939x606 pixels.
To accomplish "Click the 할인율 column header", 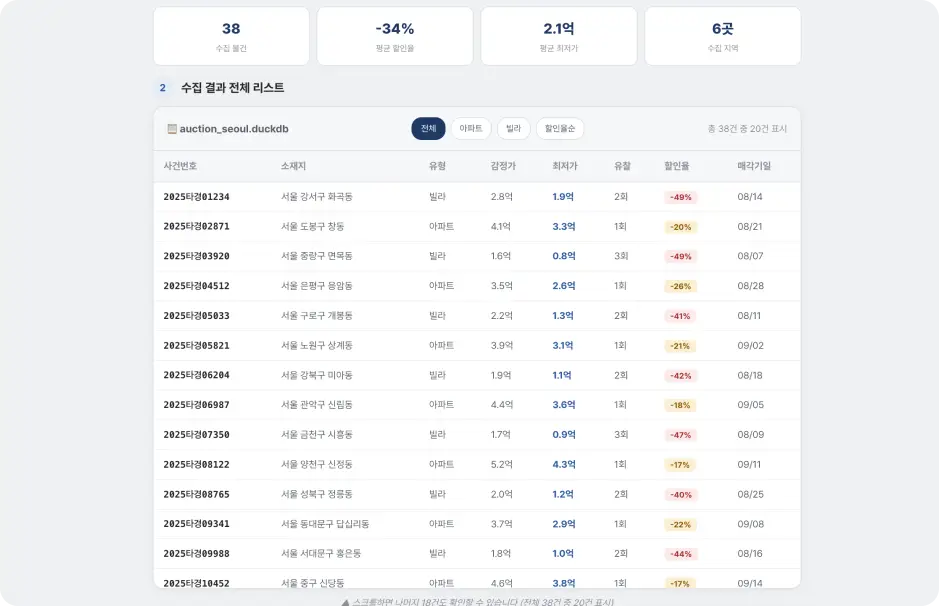I will [x=677, y=166].
